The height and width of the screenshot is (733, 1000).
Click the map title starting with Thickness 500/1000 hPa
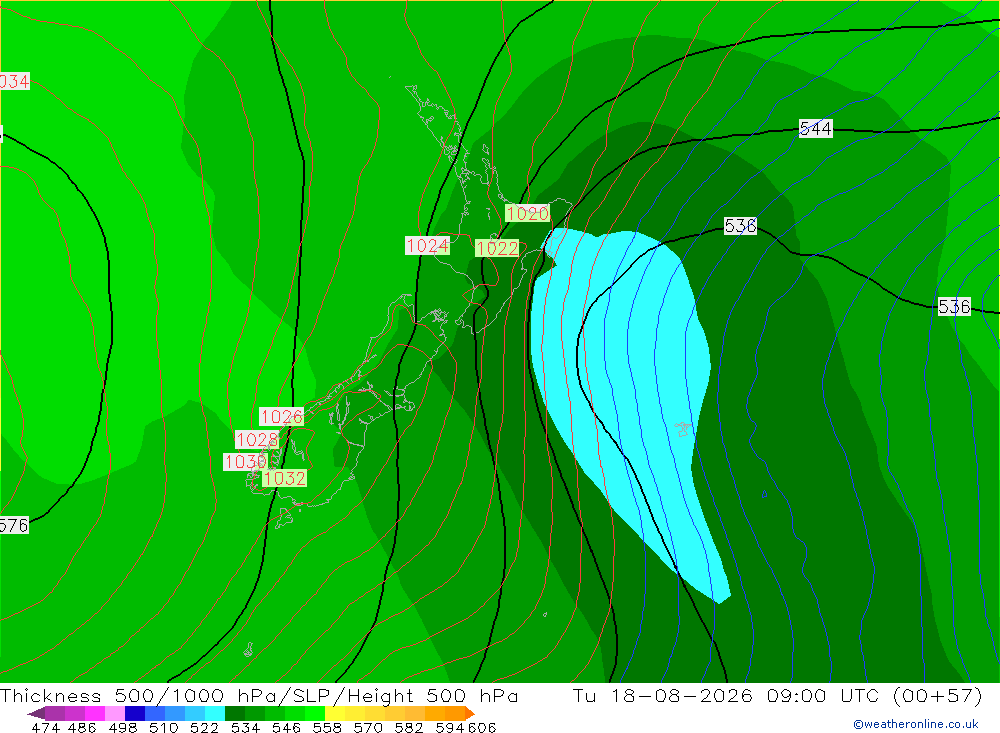point(259,695)
